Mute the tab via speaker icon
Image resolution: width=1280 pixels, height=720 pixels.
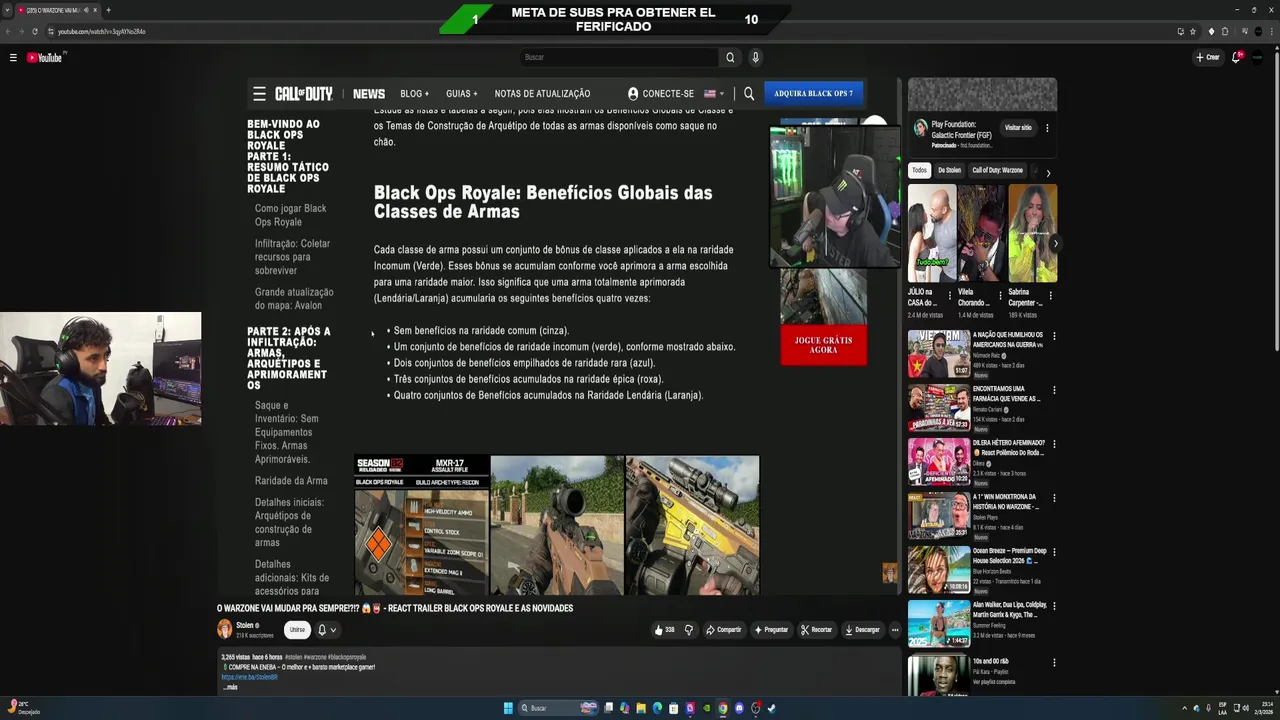pyautogui.click(x=86, y=10)
